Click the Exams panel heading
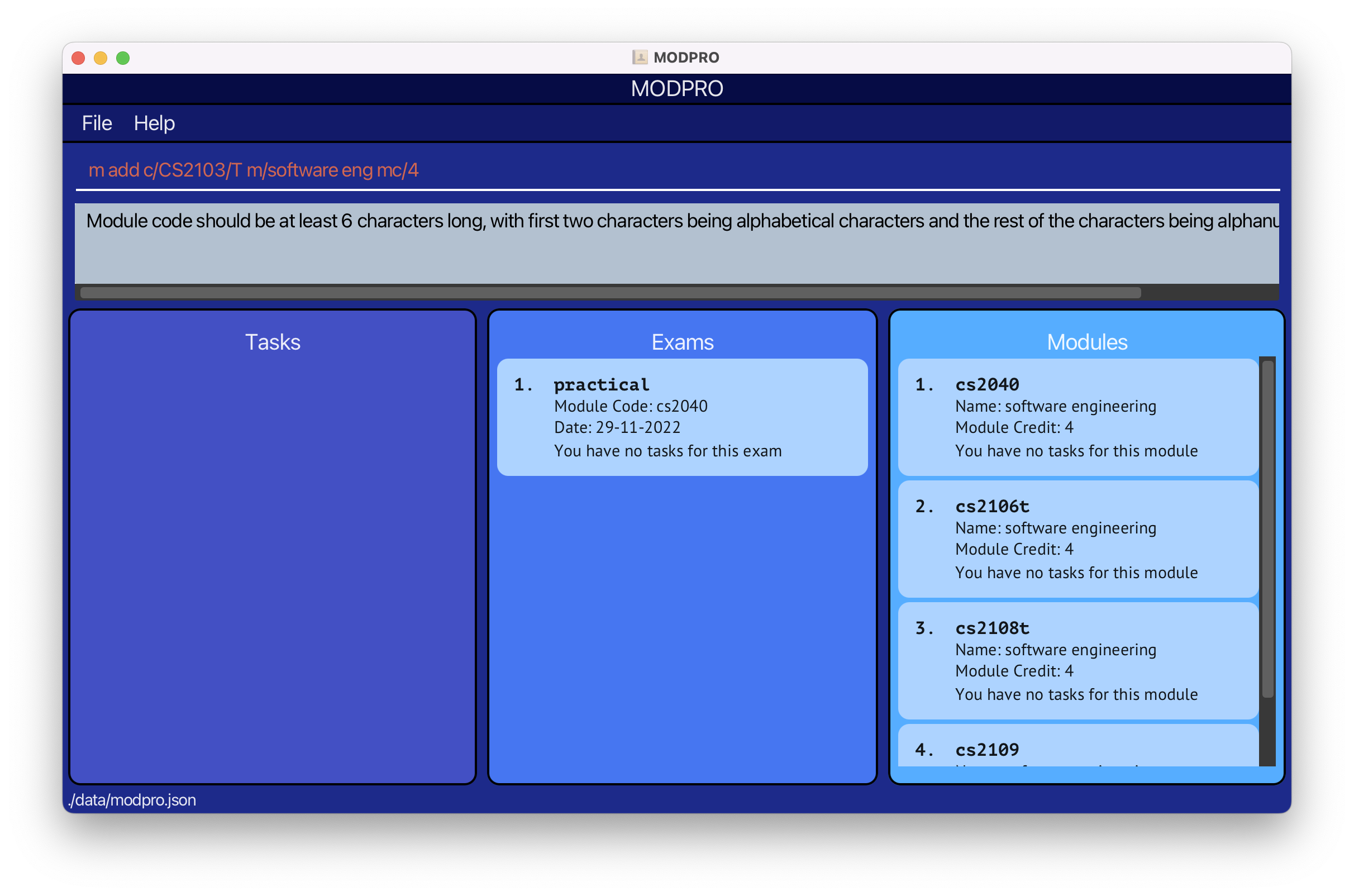Image resolution: width=1354 pixels, height=896 pixels. tap(682, 342)
